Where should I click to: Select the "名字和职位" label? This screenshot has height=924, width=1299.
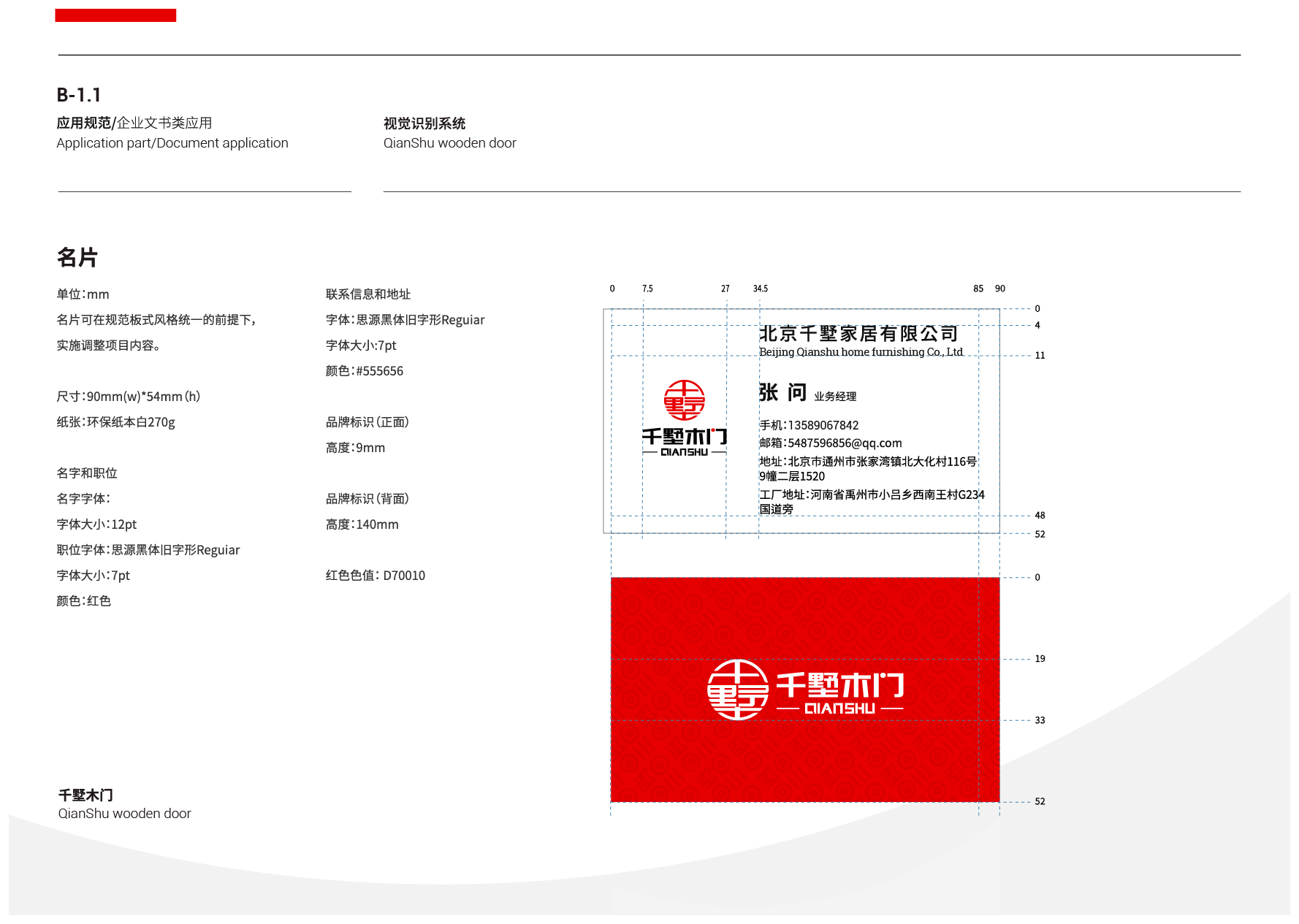[87, 473]
